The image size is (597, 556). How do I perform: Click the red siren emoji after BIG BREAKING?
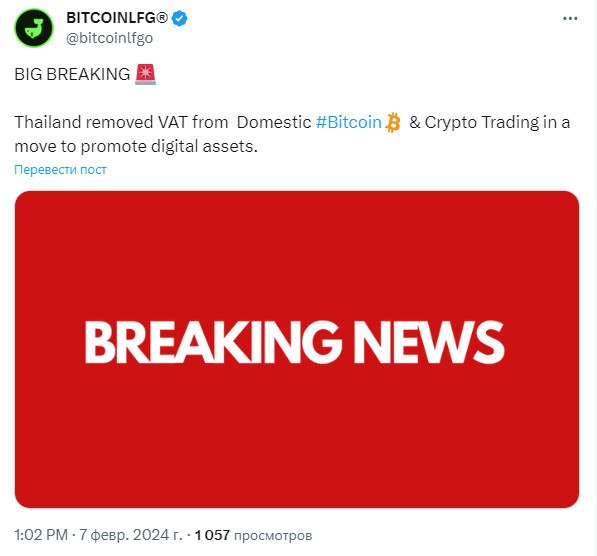pyautogui.click(x=145, y=74)
